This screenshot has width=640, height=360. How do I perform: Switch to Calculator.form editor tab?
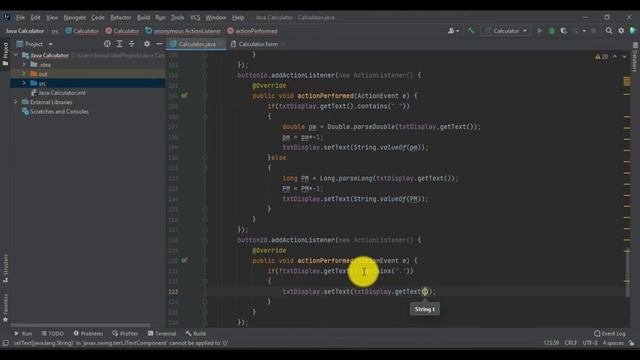257,44
